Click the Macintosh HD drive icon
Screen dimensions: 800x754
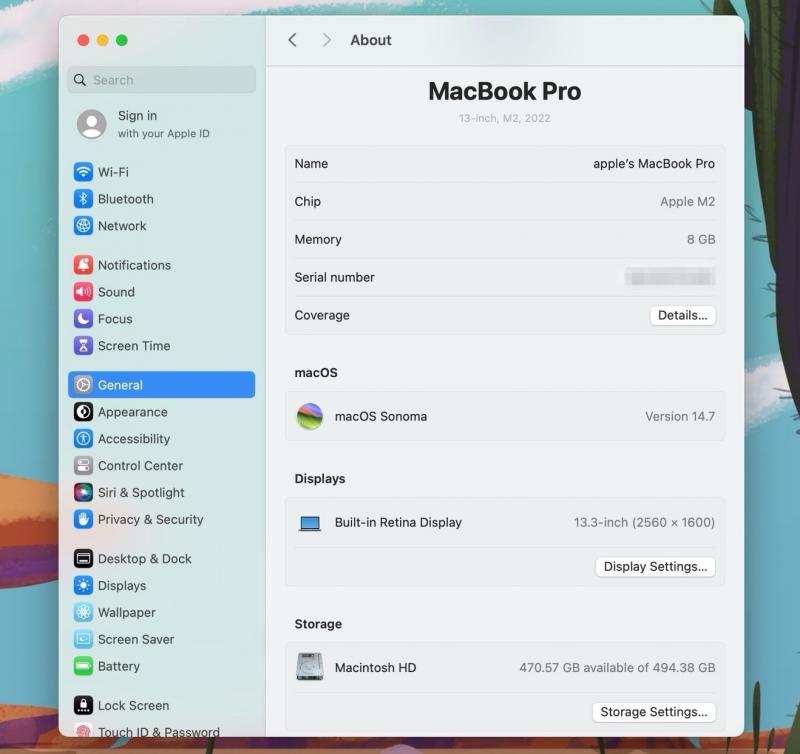point(310,666)
